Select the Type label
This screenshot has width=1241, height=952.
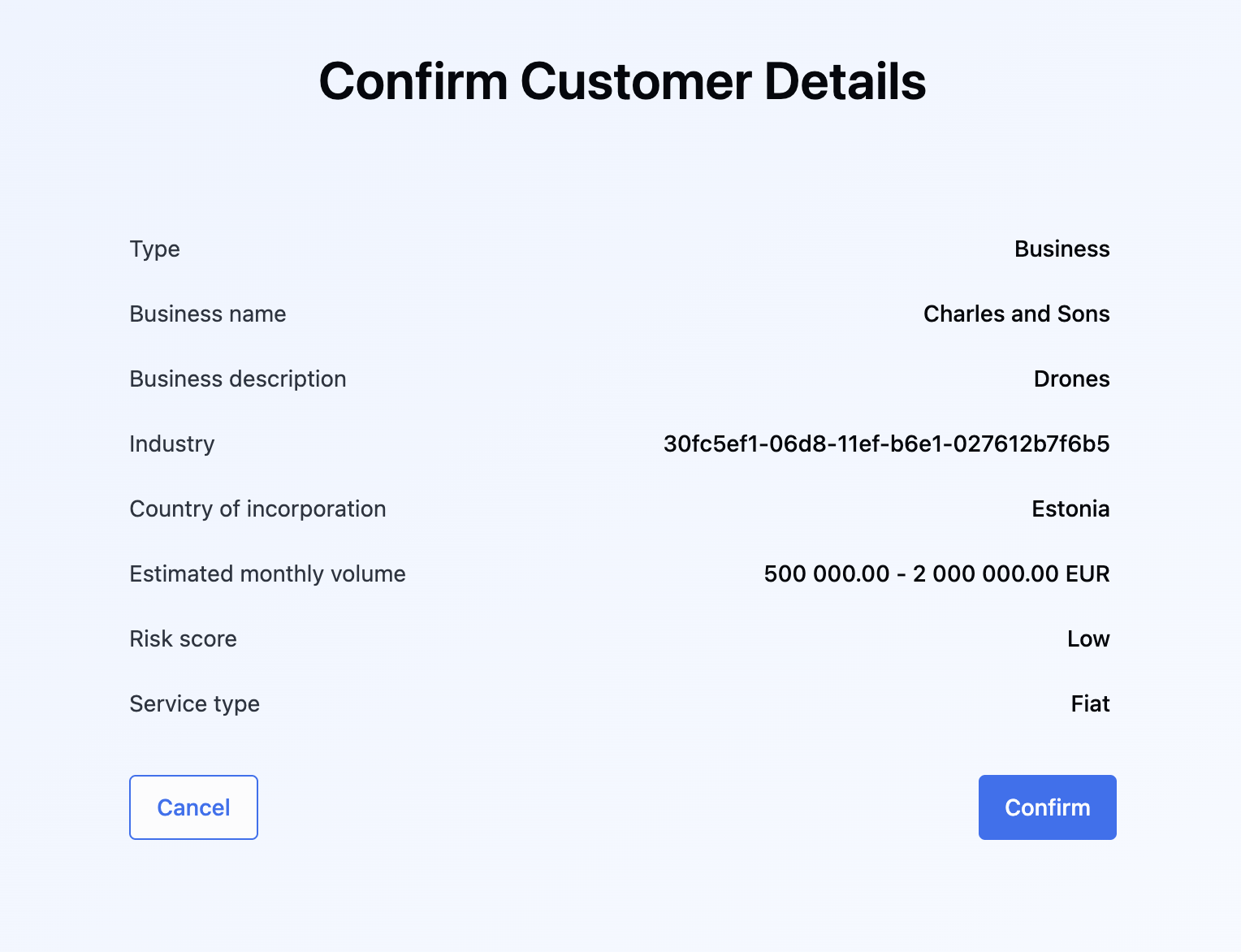(x=154, y=249)
